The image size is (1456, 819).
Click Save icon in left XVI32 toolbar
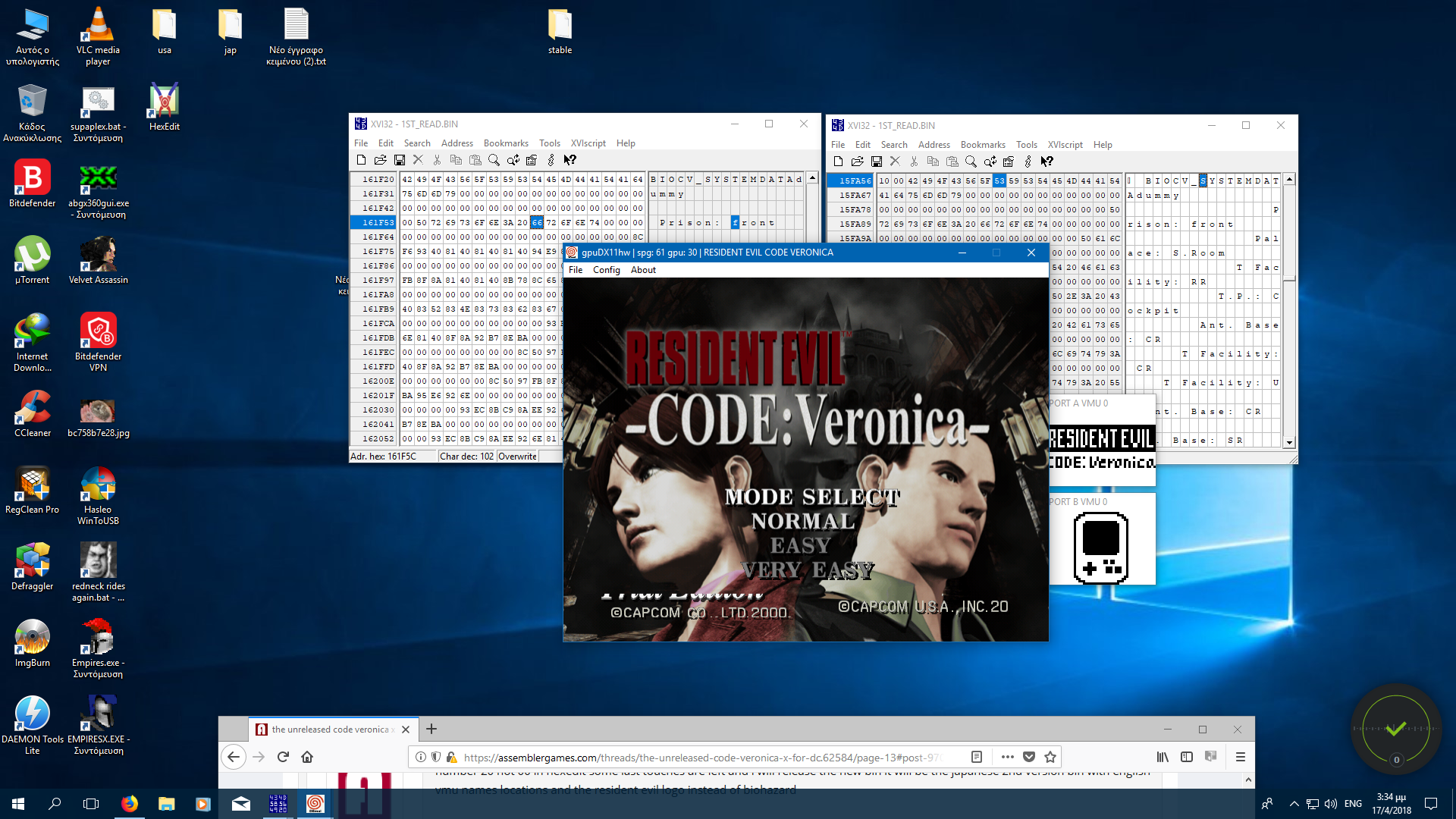(400, 160)
